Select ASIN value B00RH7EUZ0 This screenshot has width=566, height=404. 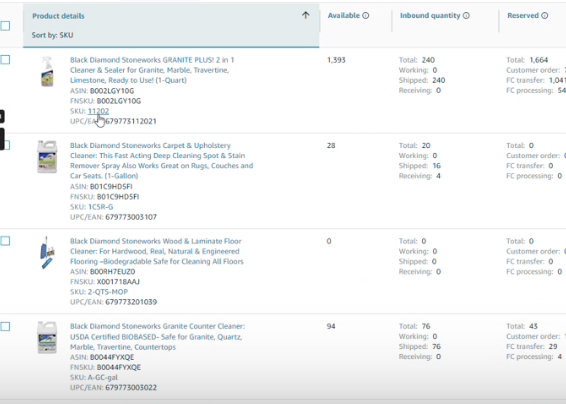(113, 271)
